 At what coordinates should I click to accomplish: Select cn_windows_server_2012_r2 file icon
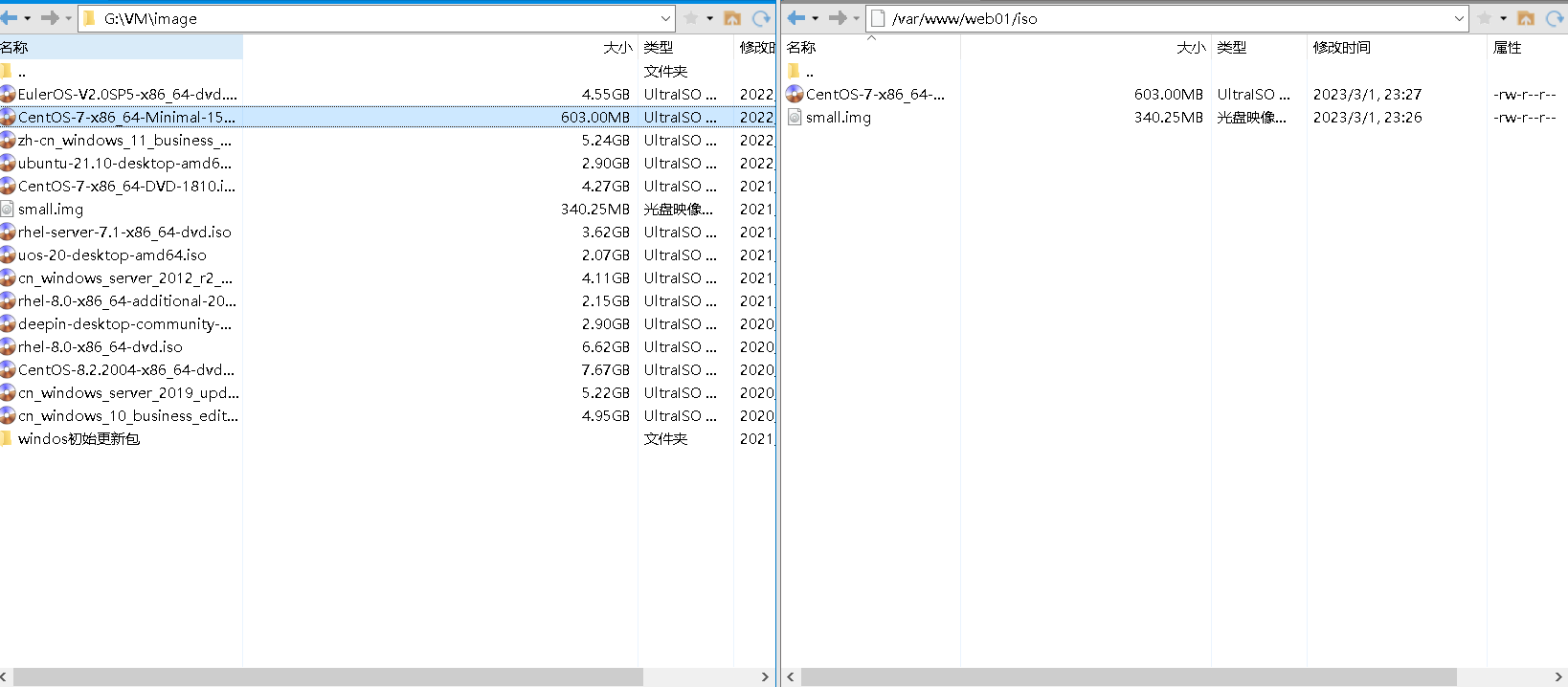[8, 277]
